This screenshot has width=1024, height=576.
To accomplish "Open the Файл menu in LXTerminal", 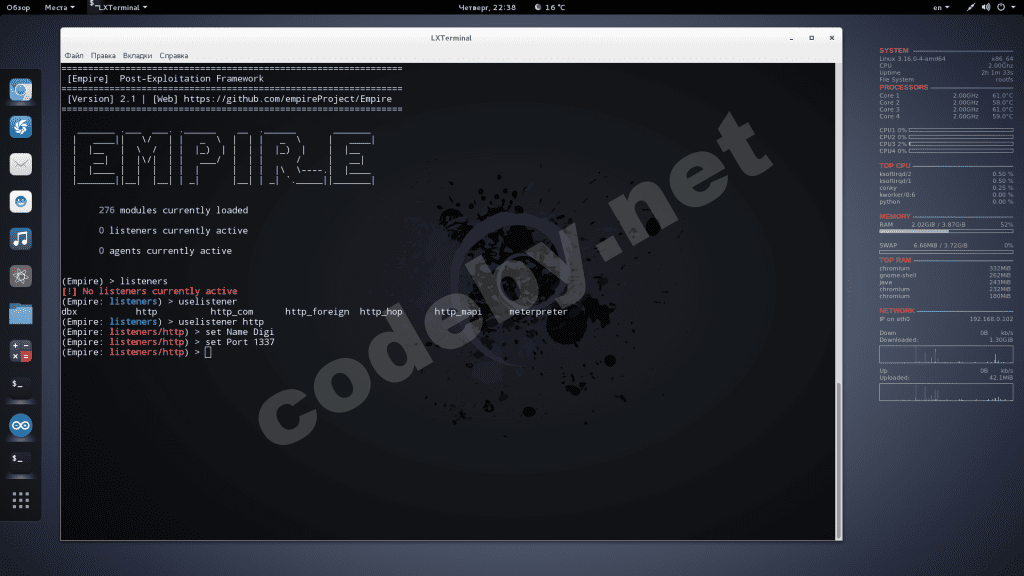I will coord(74,56).
